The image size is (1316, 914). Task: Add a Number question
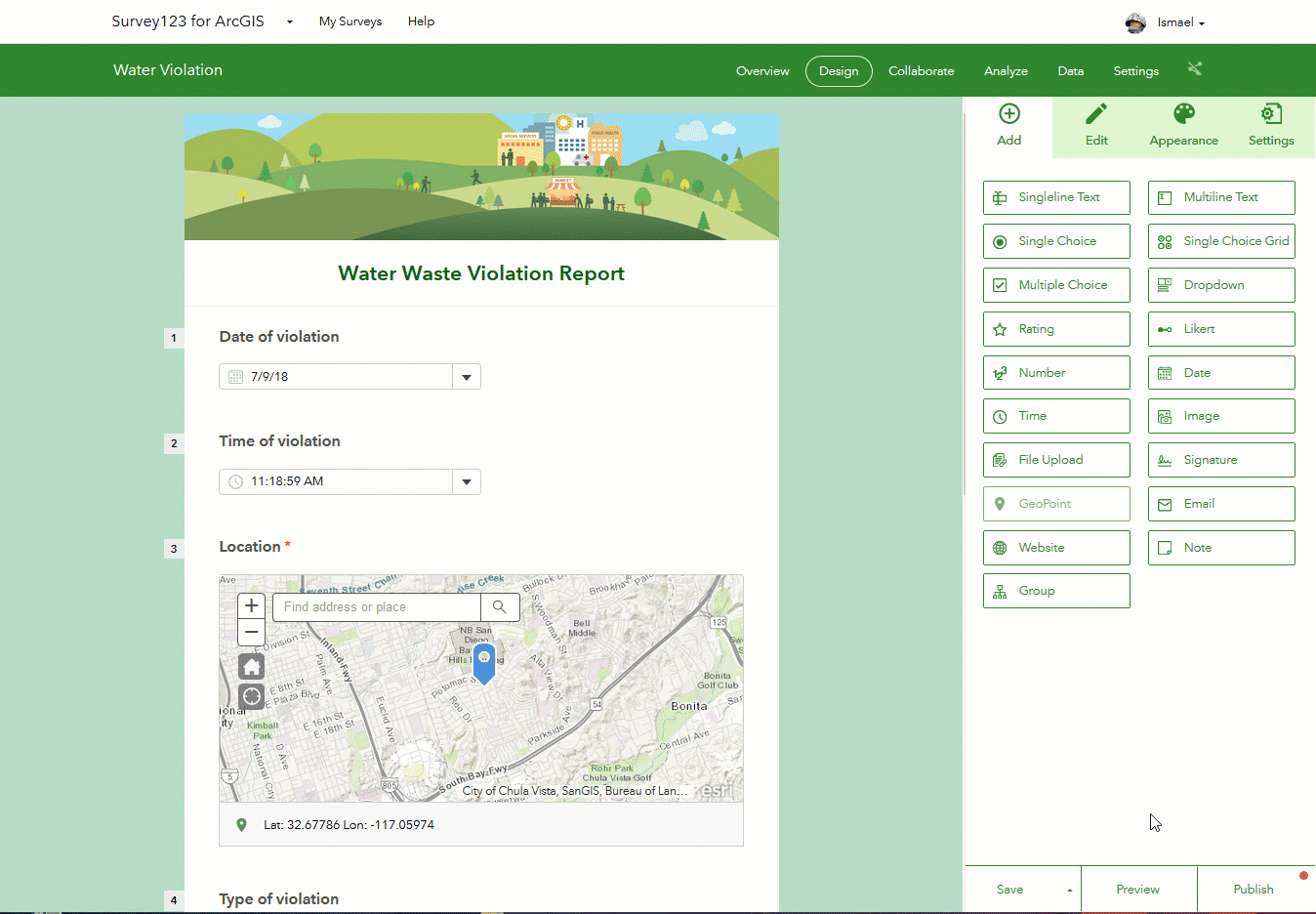pos(1056,373)
